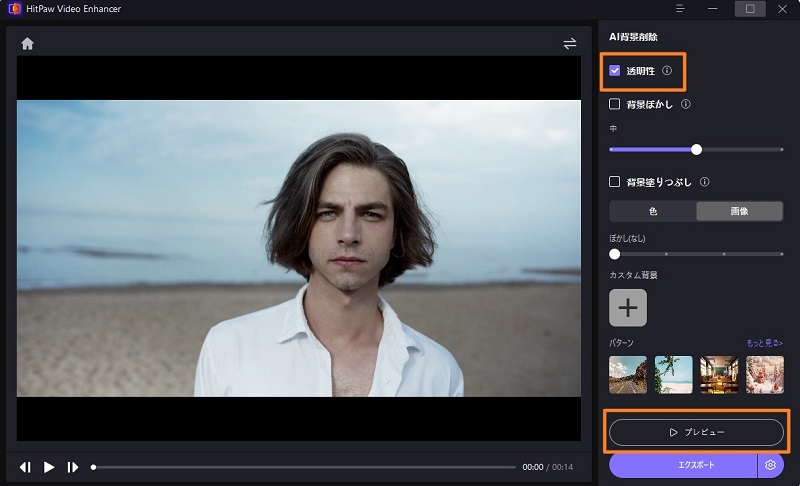Expand more patterns via もっと見る link

click(x=765, y=343)
